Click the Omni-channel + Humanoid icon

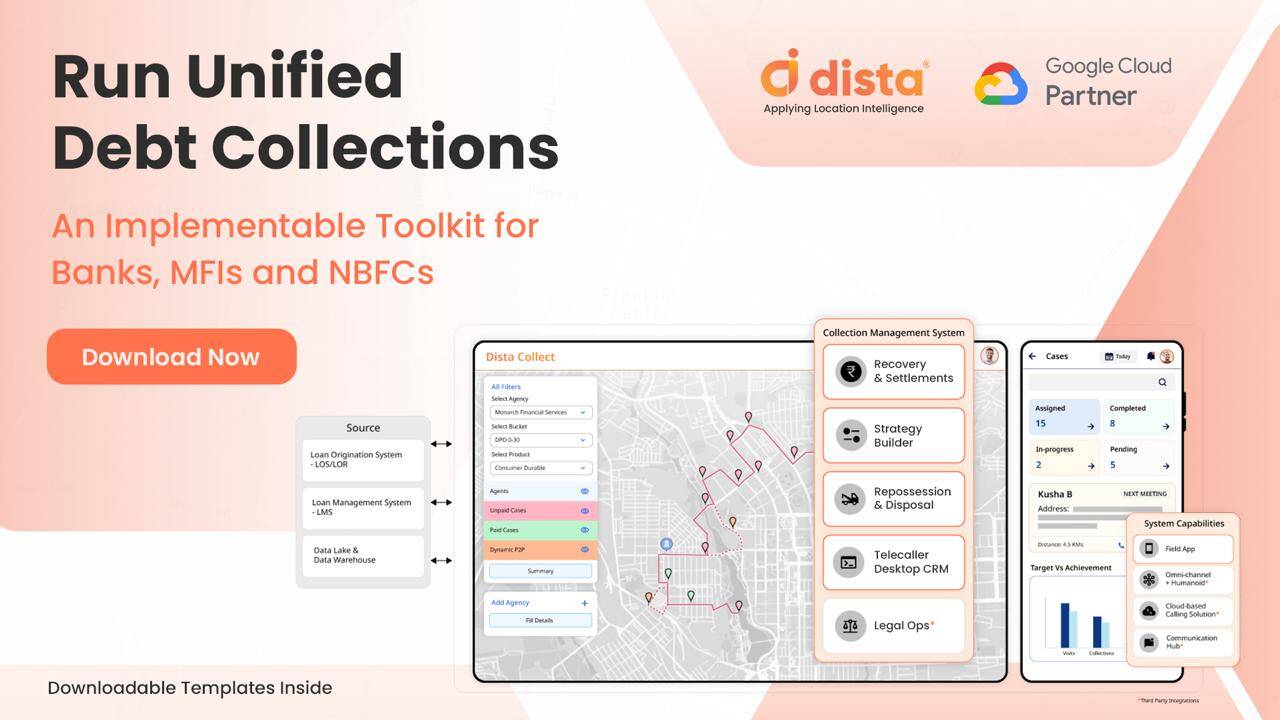pos(1149,579)
